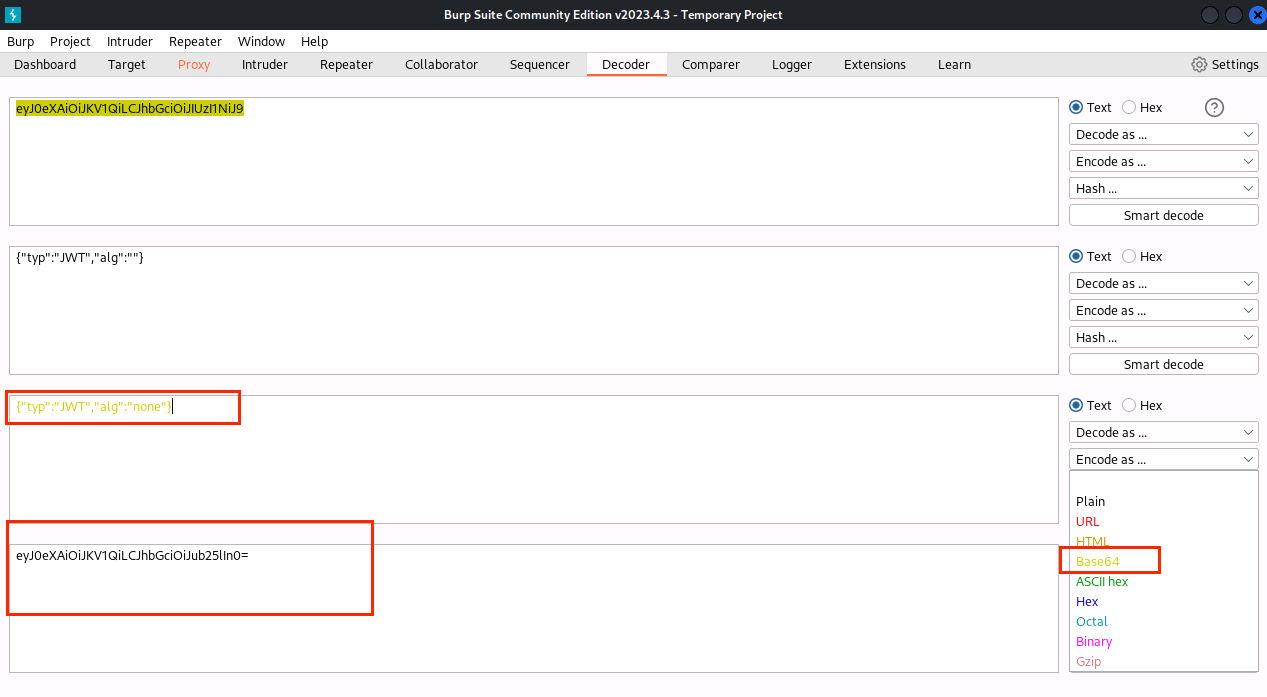The width and height of the screenshot is (1267, 697).
Task: Open the Repeater menu in menu bar
Action: coord(195,41)
